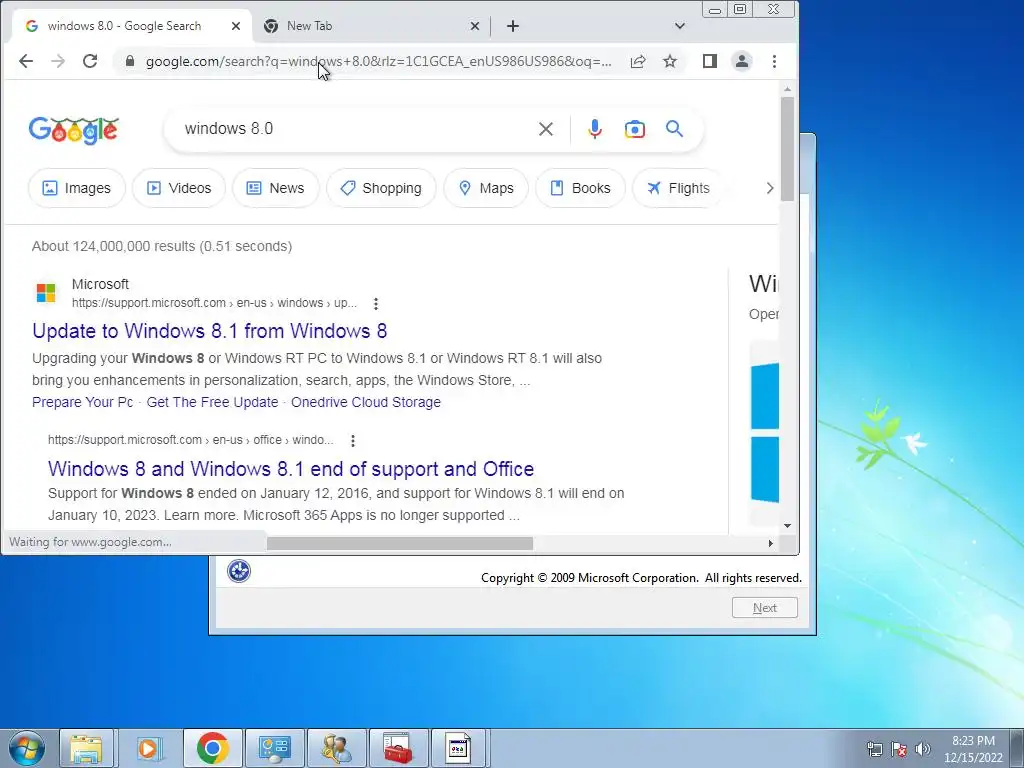View site information via the lock icon
Image resolution: width=1024 pixels, height=768 pixels.
[x=130, y=61]
